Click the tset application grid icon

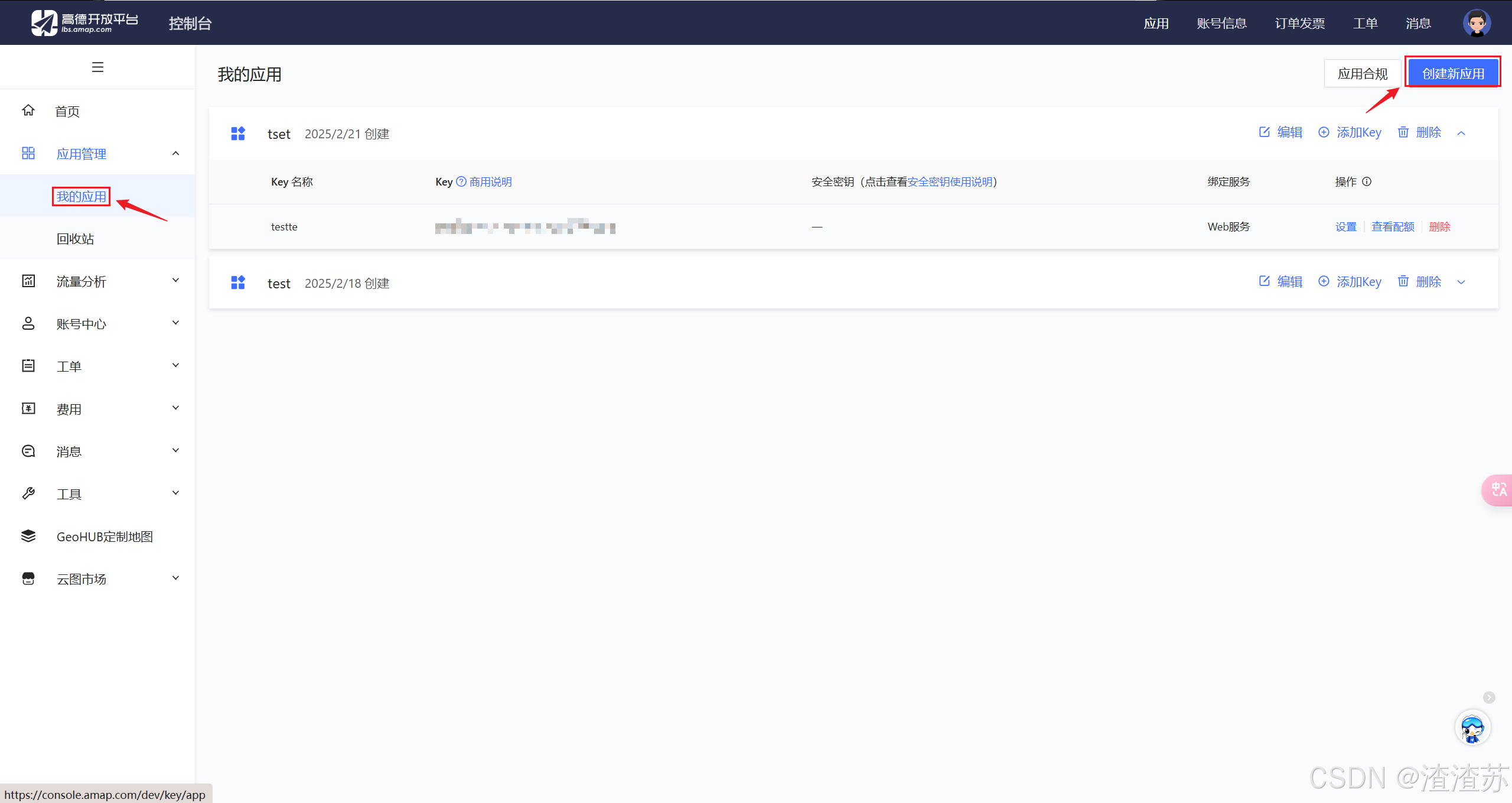238,134
